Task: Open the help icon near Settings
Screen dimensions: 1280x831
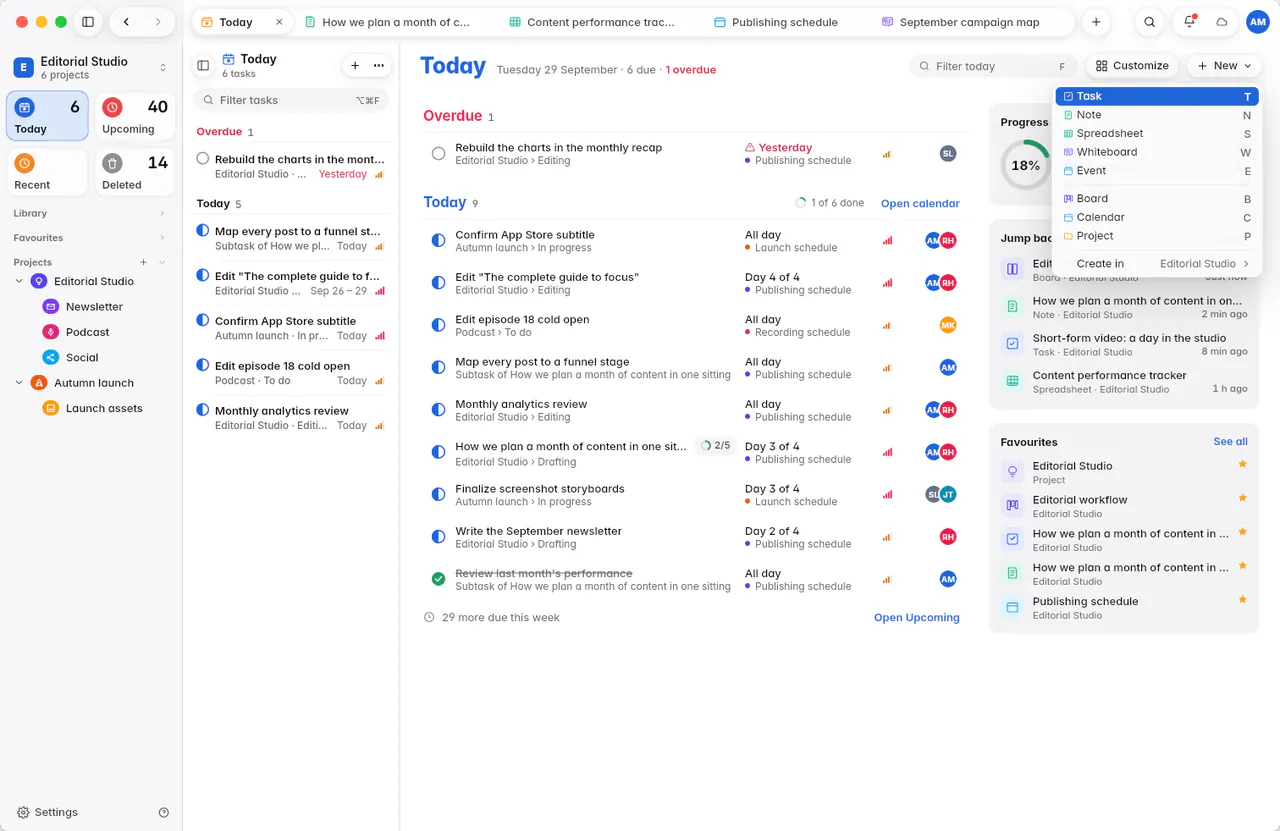Action: point(164,812)
